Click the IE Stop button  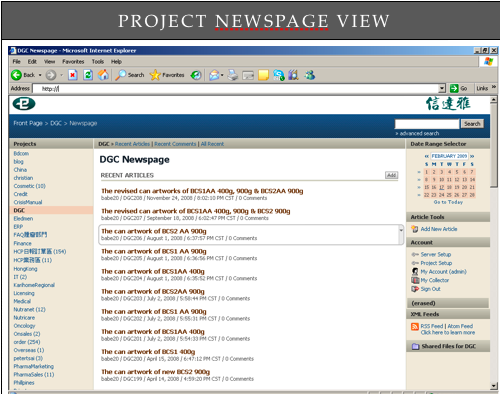tap(73, 75)
